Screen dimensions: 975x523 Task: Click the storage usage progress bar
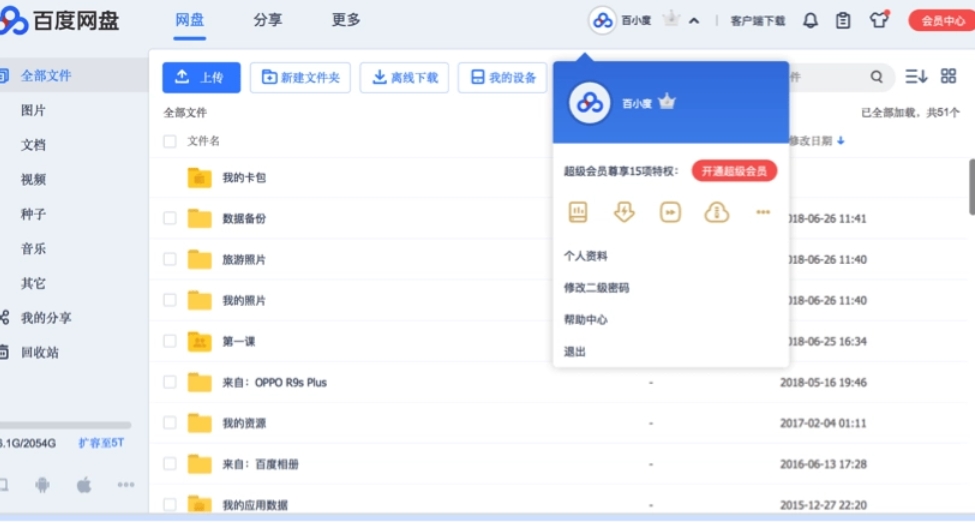click(x=65, y=425)
